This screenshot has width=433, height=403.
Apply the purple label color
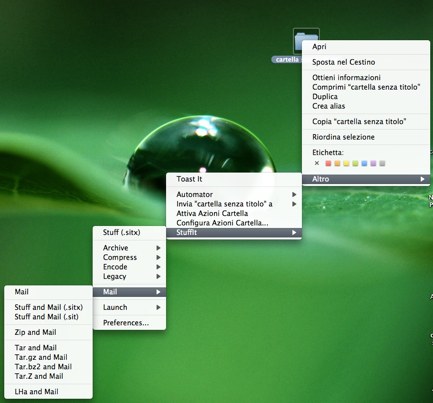point(373,163)
